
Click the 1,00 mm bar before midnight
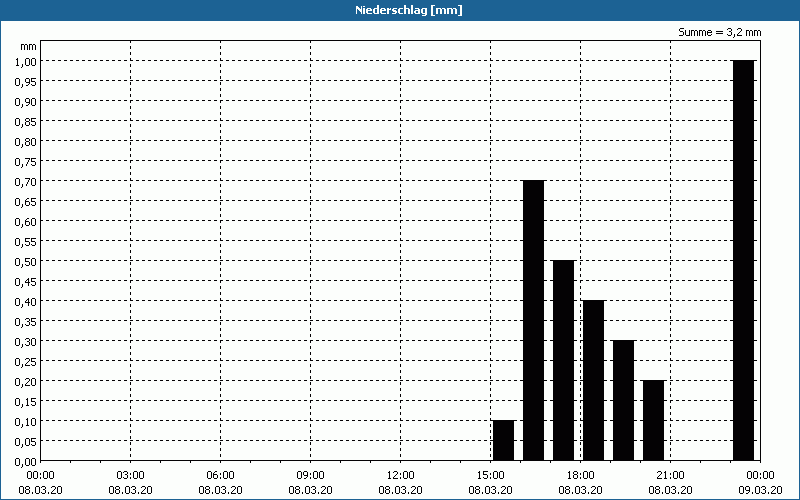pos(743,261)
